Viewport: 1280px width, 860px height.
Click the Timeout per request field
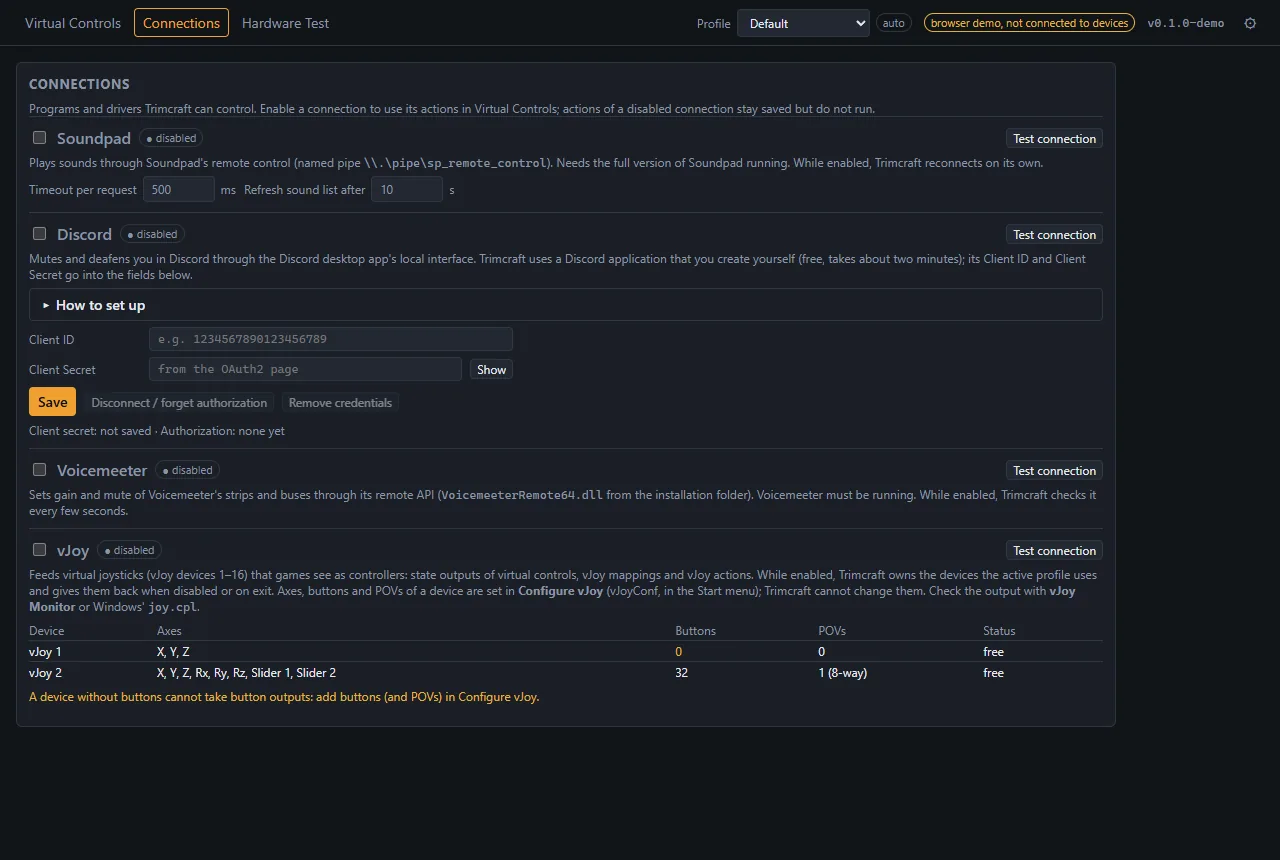click(x=179, y=189)
